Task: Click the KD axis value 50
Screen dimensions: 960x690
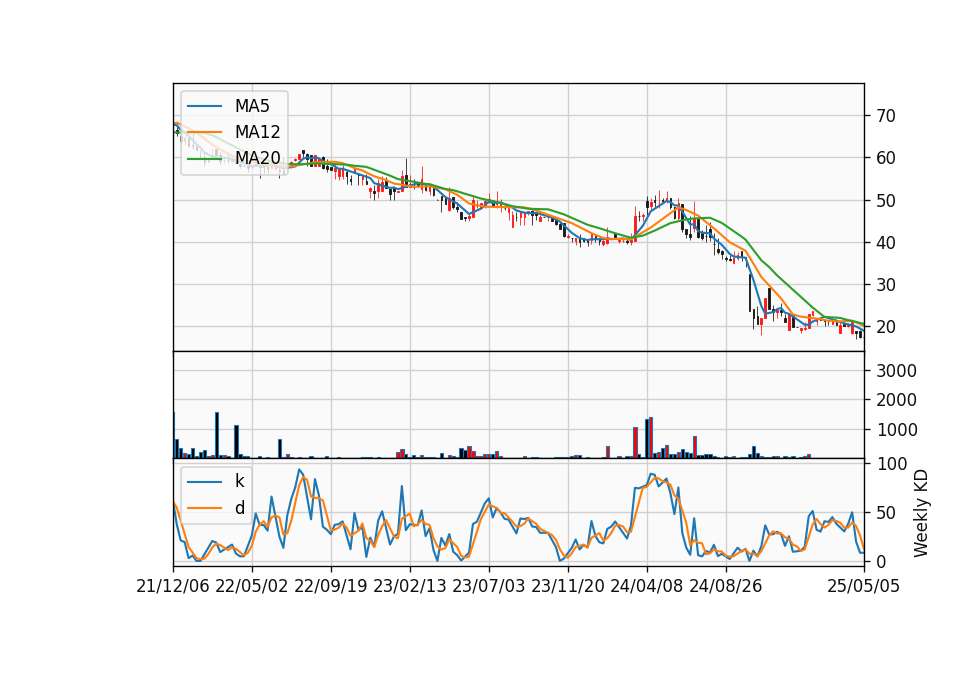Action: [x=885, y=512]
